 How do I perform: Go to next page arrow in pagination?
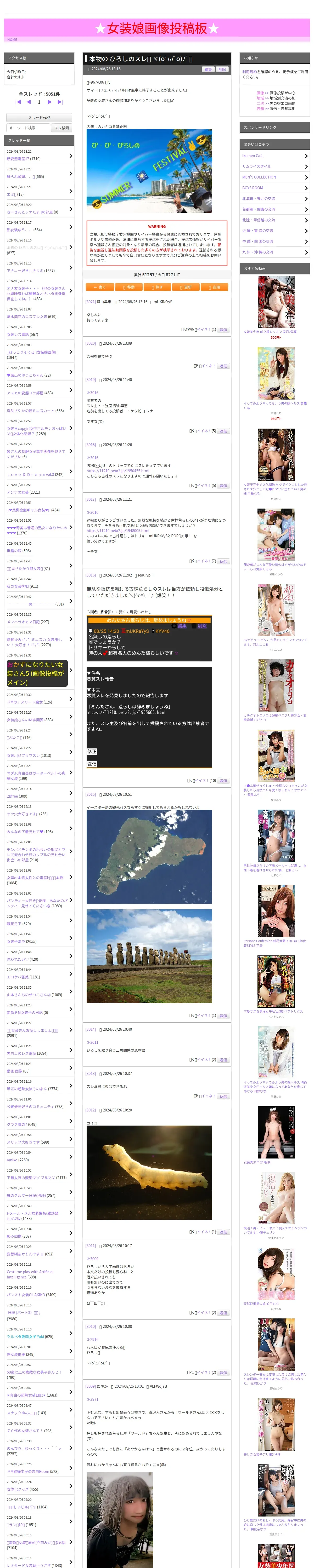tap(50, 102)
